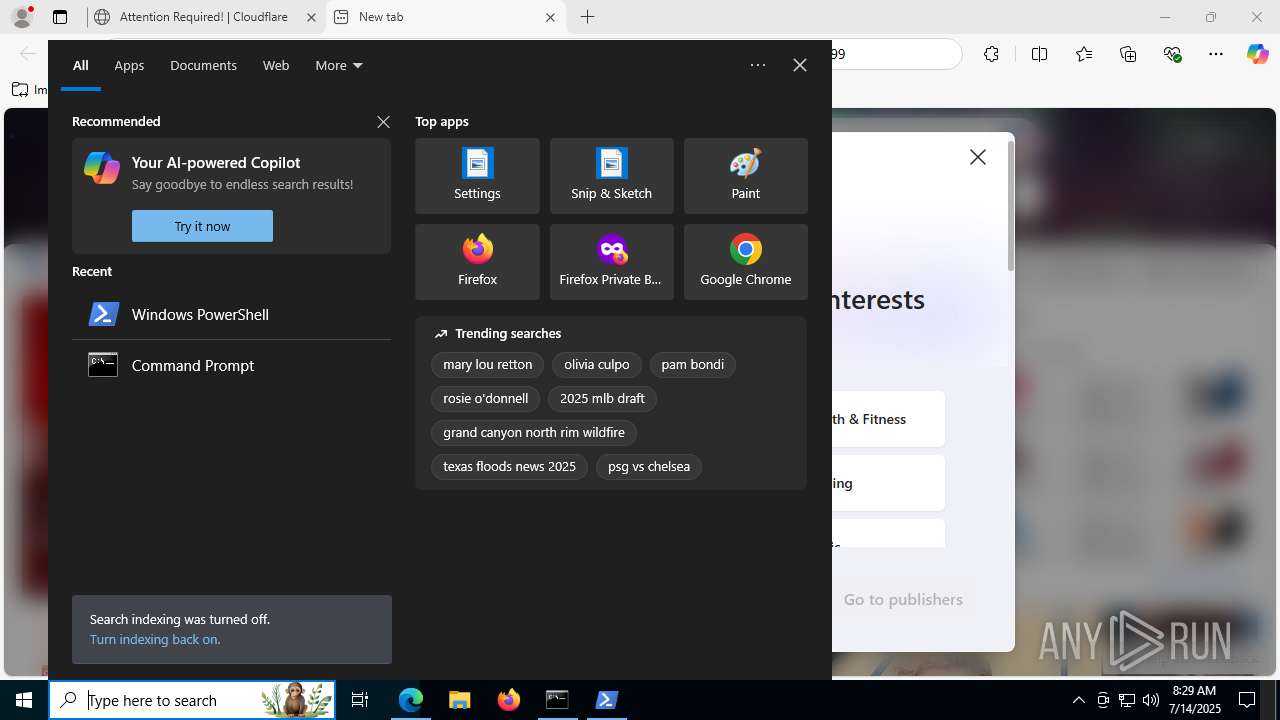Open Copilot sidebar in Edge
The image size is (1280, 720).
pyautogui.click(x=1257, y=54)
